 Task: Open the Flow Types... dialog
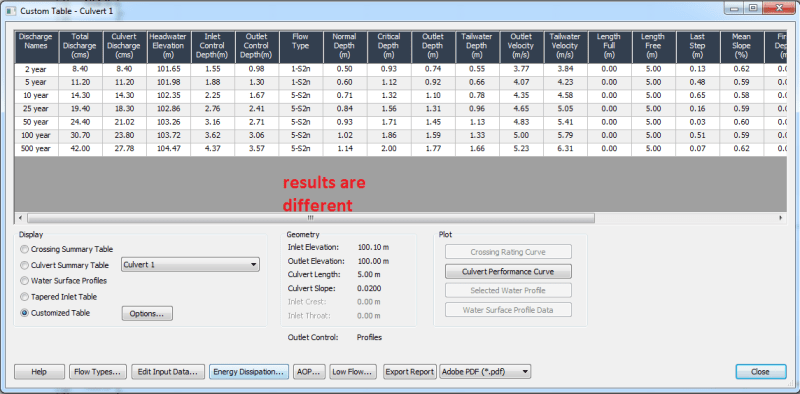(x=98, y=372)
